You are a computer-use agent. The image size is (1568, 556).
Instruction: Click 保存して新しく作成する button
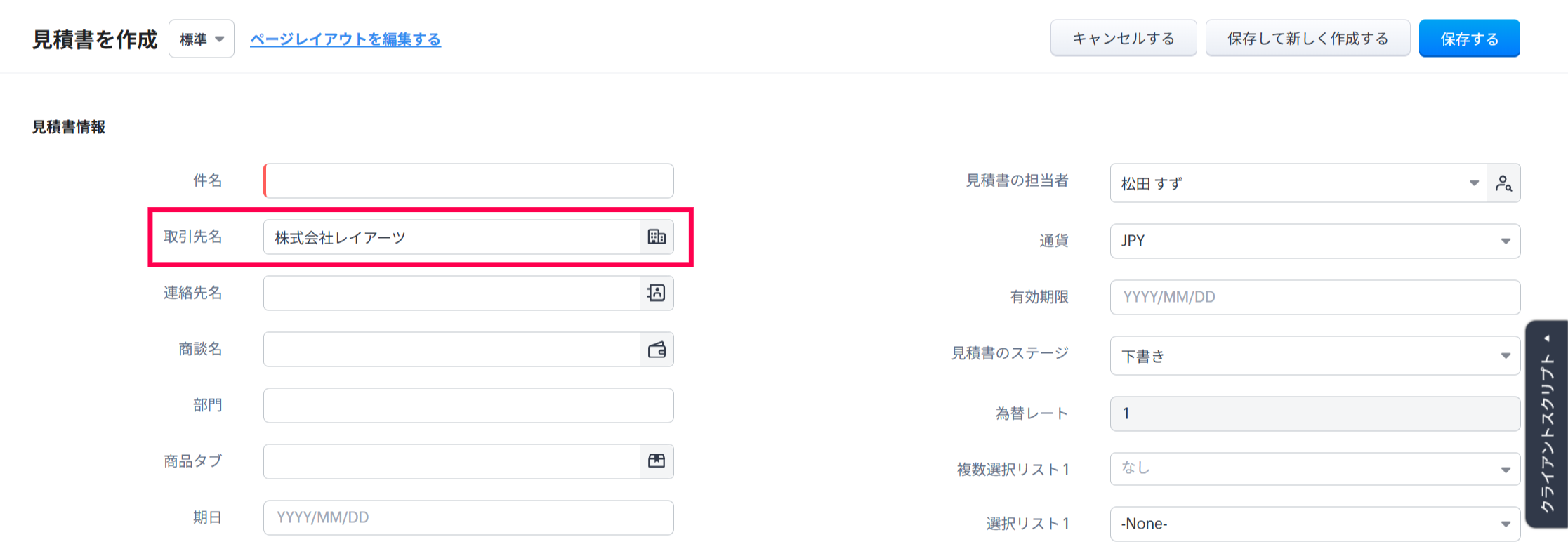[x=1307, y=39]
